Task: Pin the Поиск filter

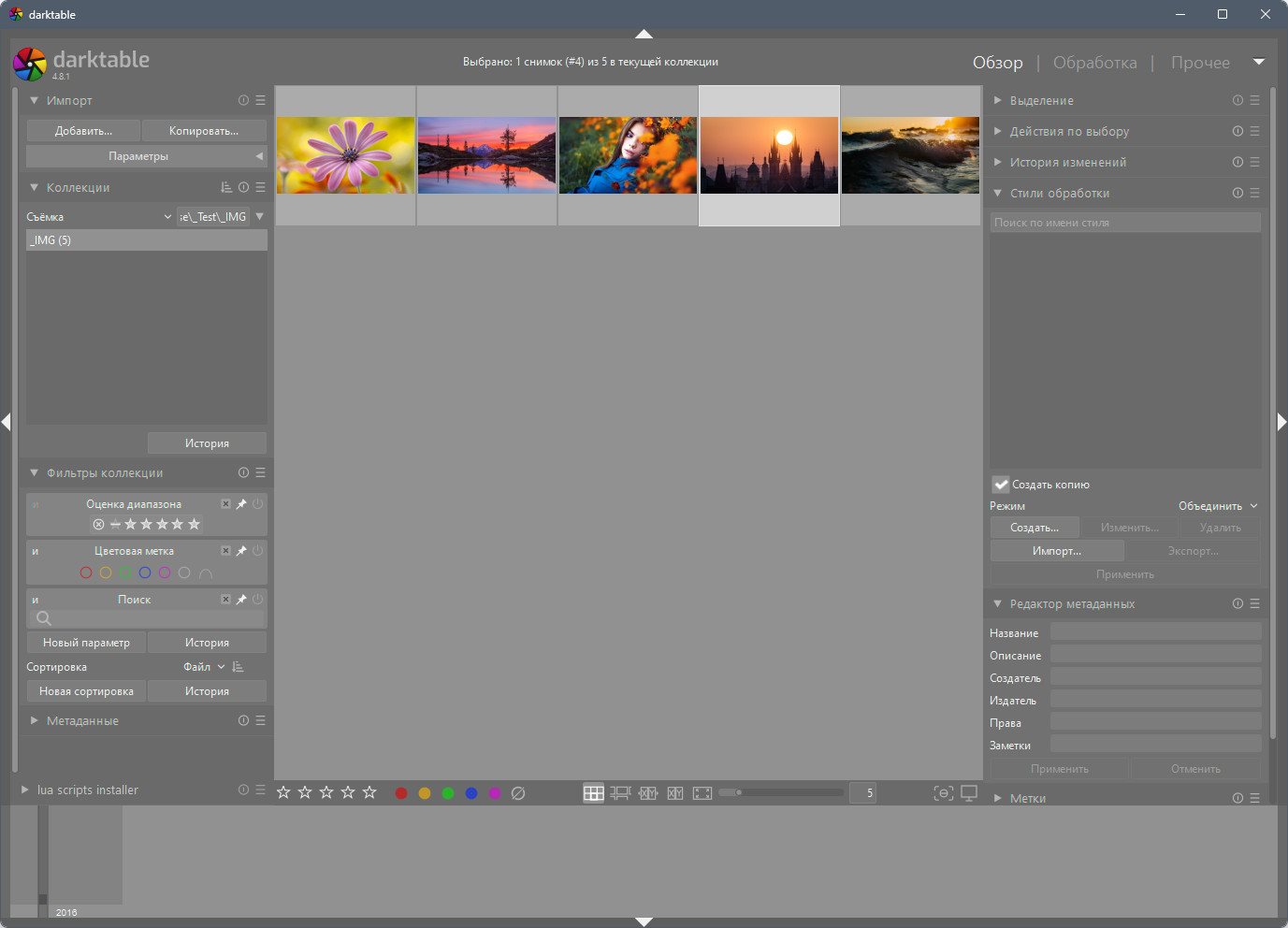Action: tap(241, 600)
